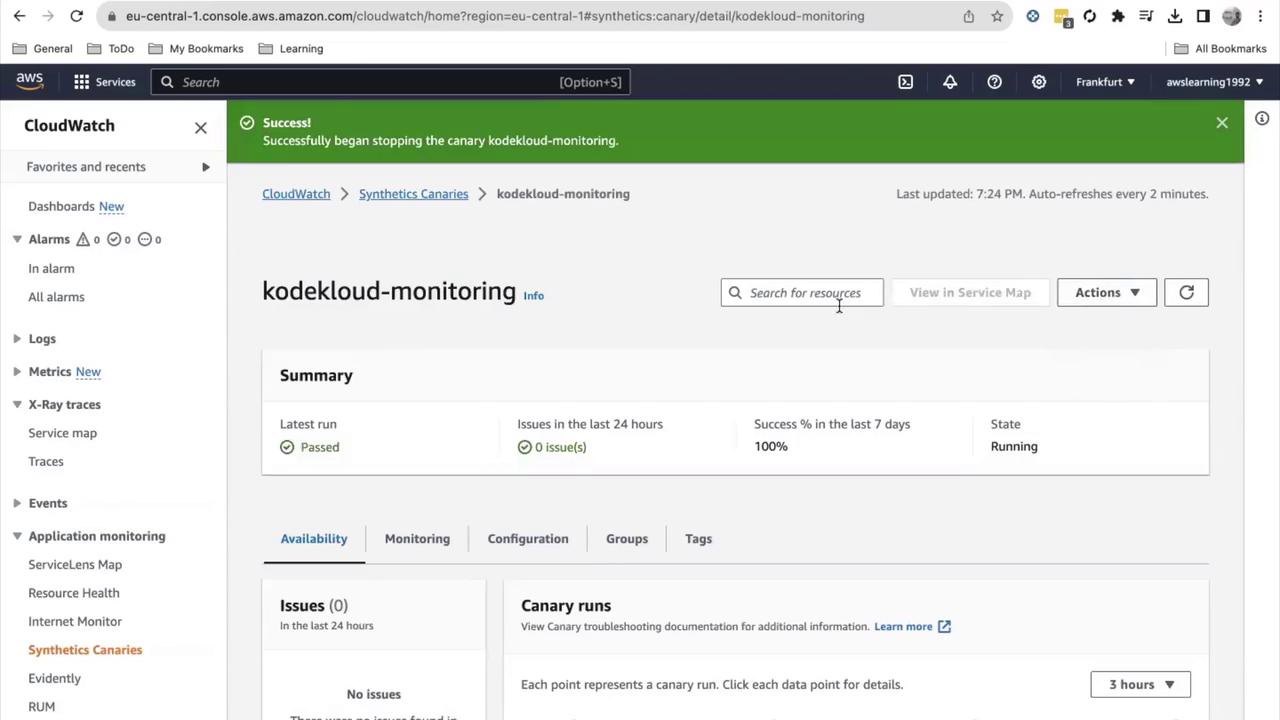Click the Info link beside kodekloud-monitoring
The height and width of the screenshot is (720, 1280).
point(533,296)
